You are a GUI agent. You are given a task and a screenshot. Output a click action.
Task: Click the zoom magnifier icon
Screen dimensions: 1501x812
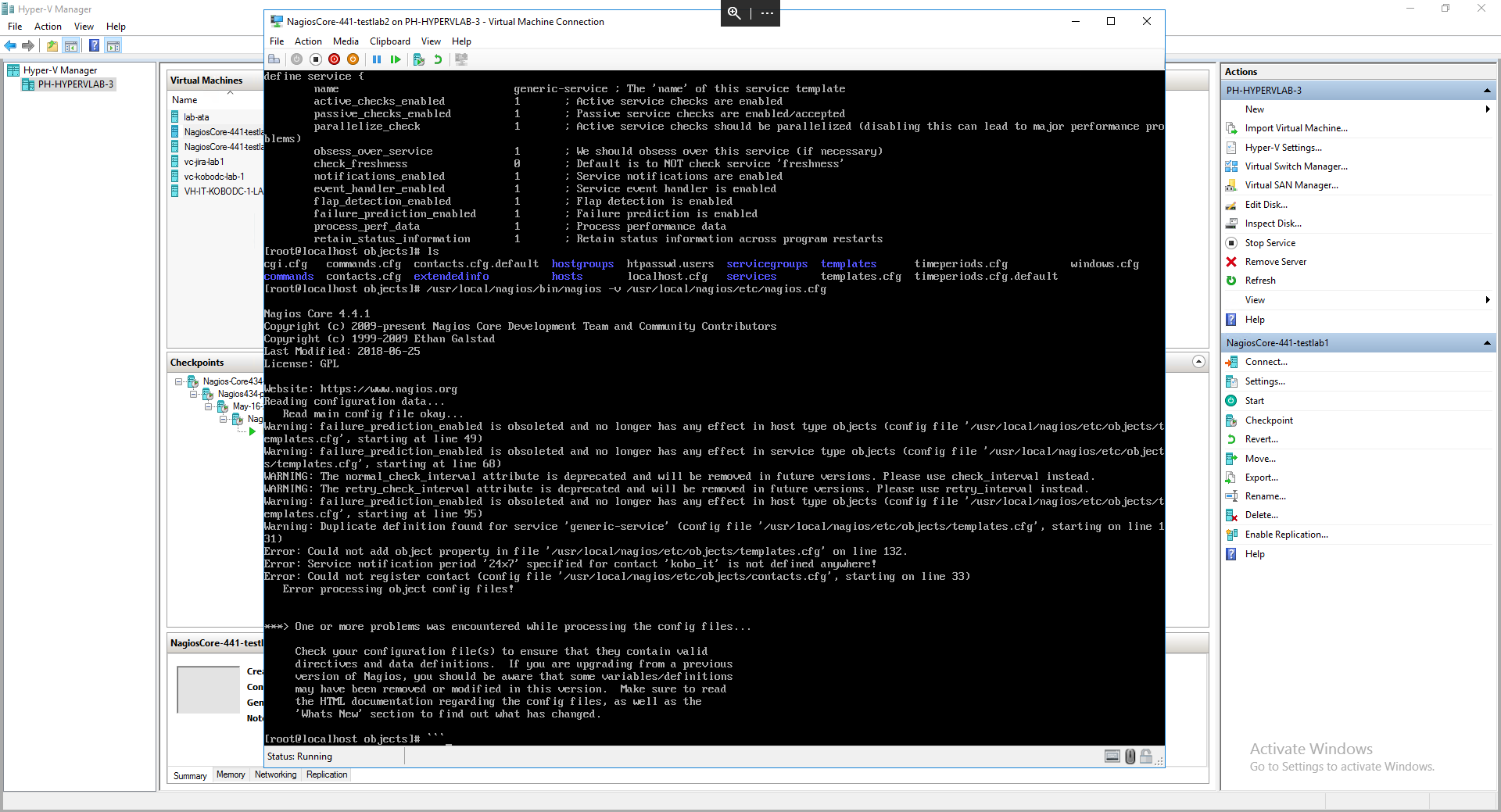coord(734,13)
